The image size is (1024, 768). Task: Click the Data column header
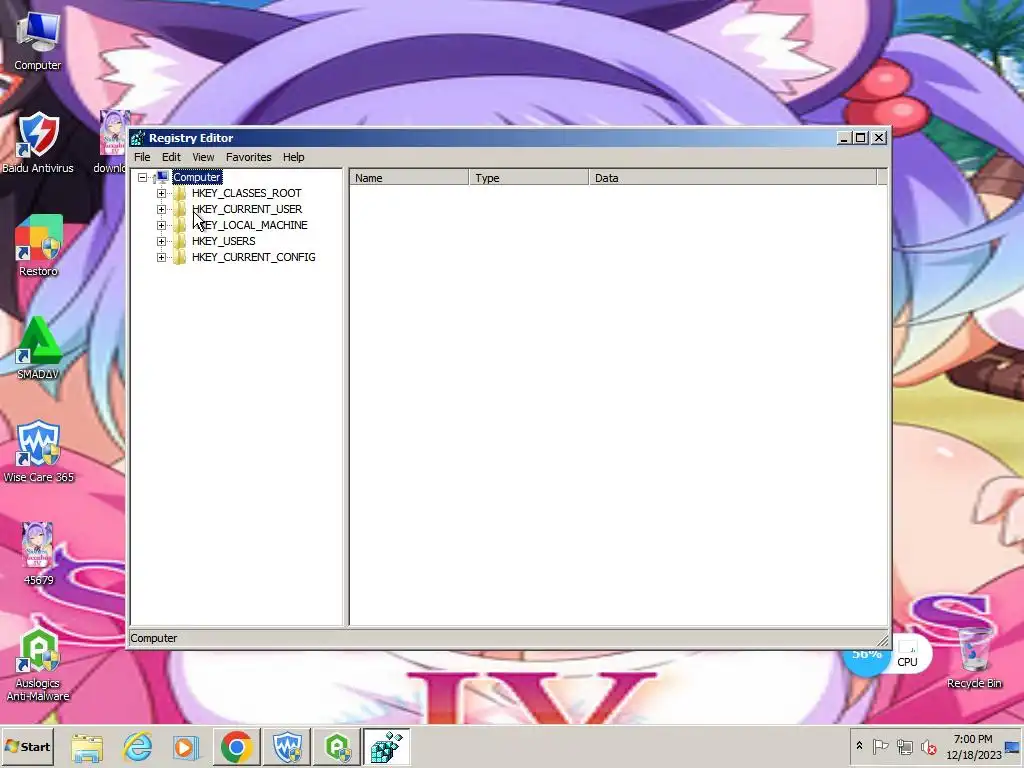[732, 178]
